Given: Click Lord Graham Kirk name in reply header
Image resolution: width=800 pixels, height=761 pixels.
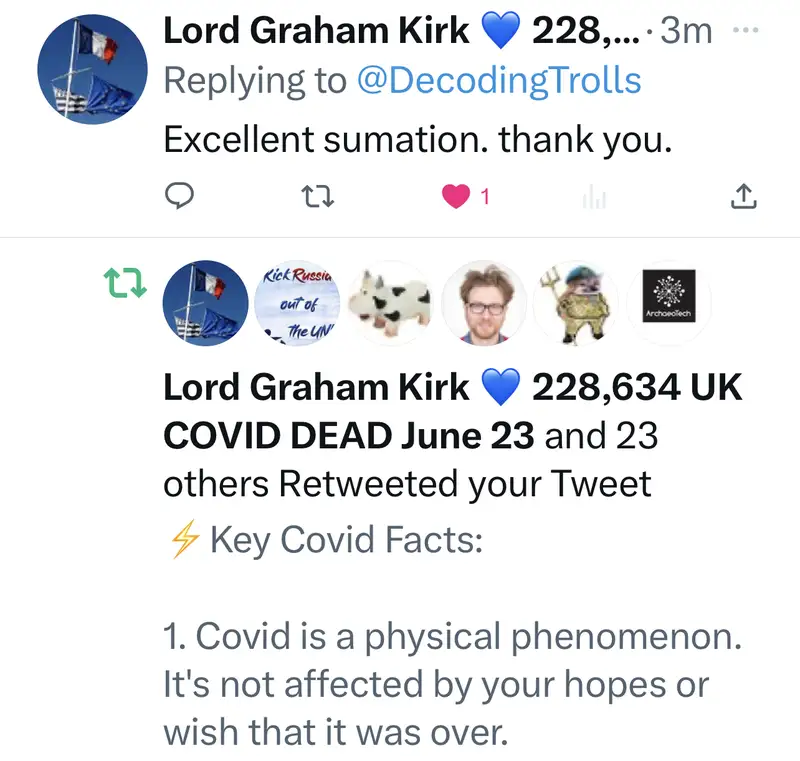Looking at the screenshot, I should [315, 31].
